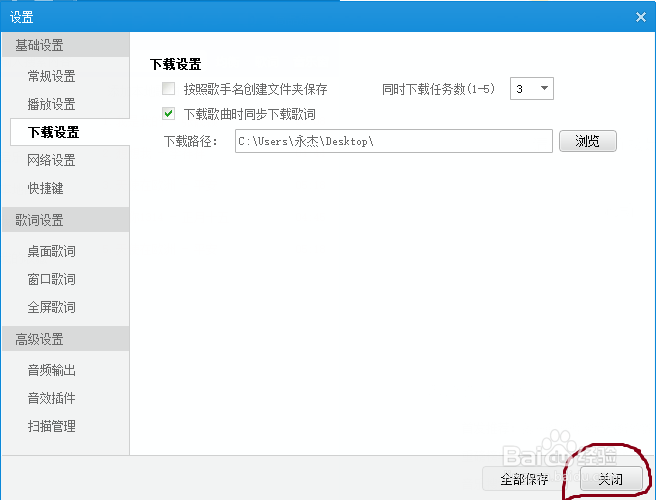656x500 pixels.
Task: Click the 关闭 button
Action: pyautogui.click(x=611, y=479)
